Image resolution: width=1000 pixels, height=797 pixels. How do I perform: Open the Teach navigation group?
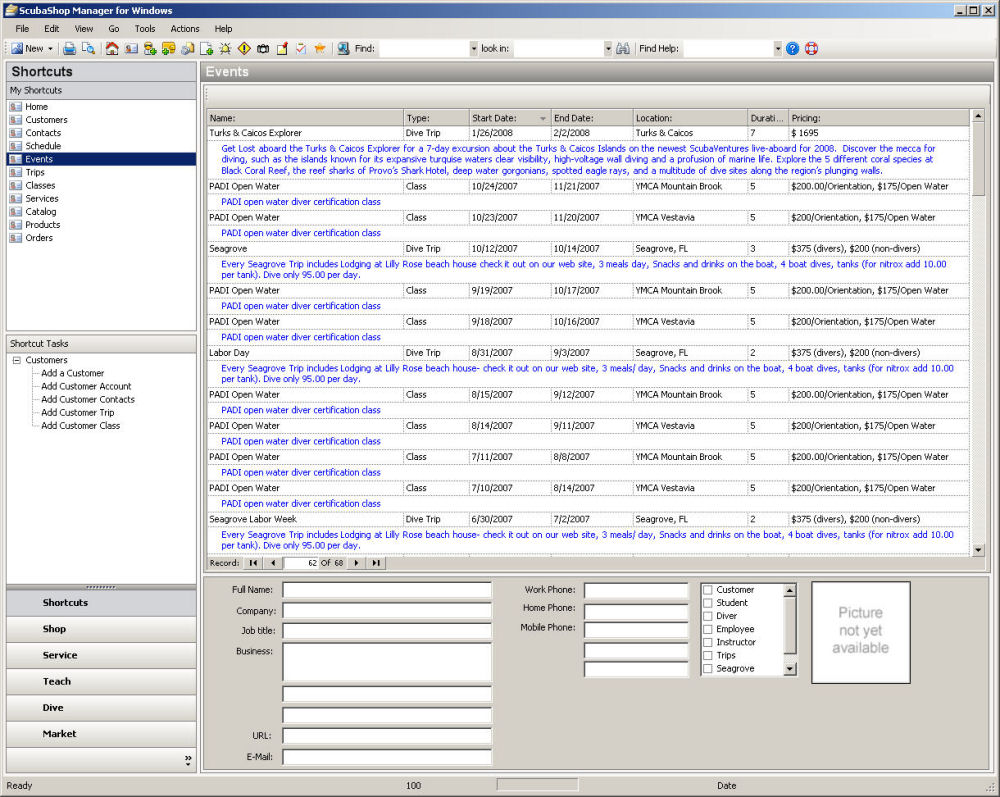point(101,682)
